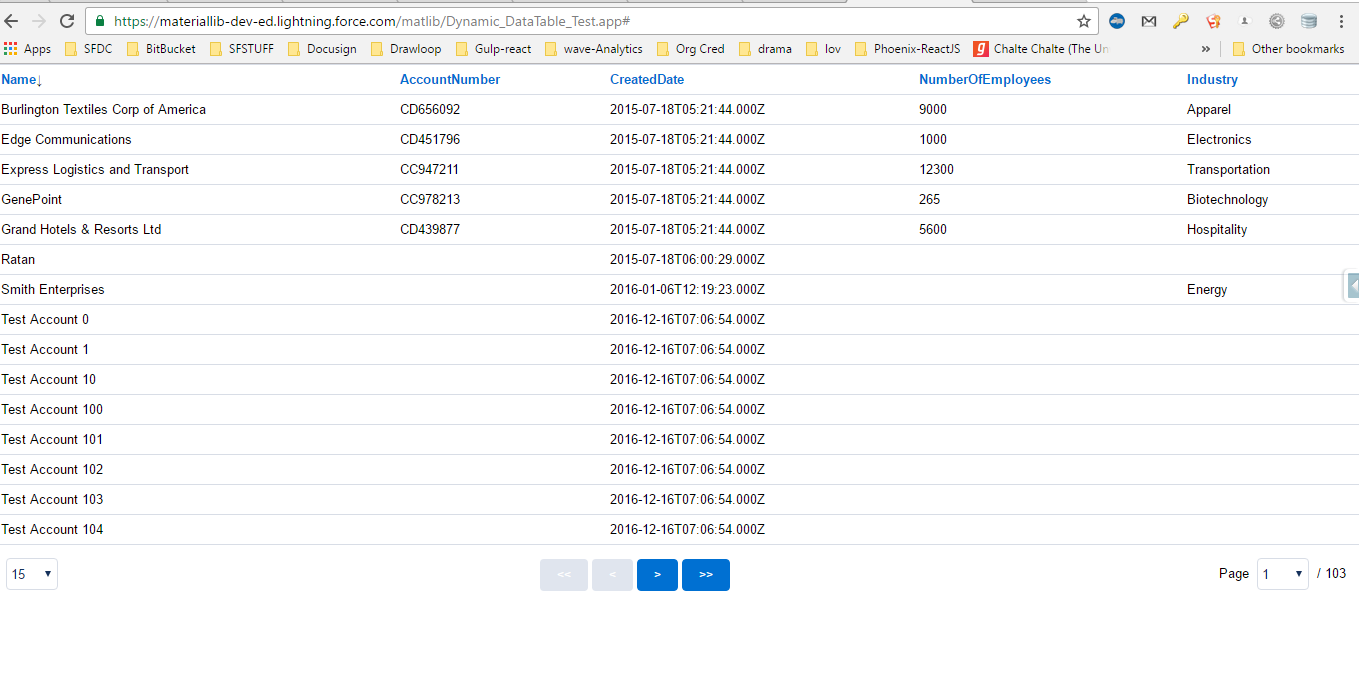
Task: Open the SFDC bookmark folder
Action: click(x=88, y=49)
